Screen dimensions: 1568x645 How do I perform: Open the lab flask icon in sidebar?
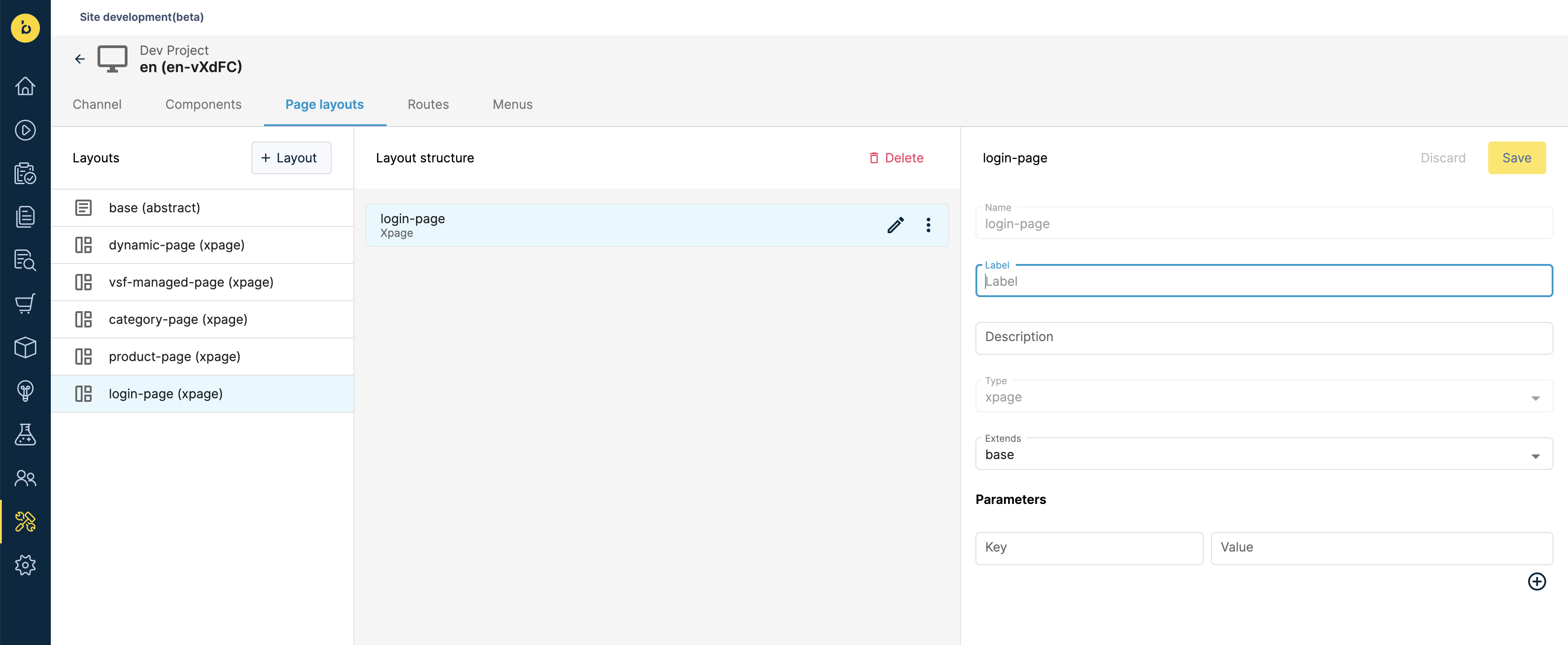tap(25, 435)
